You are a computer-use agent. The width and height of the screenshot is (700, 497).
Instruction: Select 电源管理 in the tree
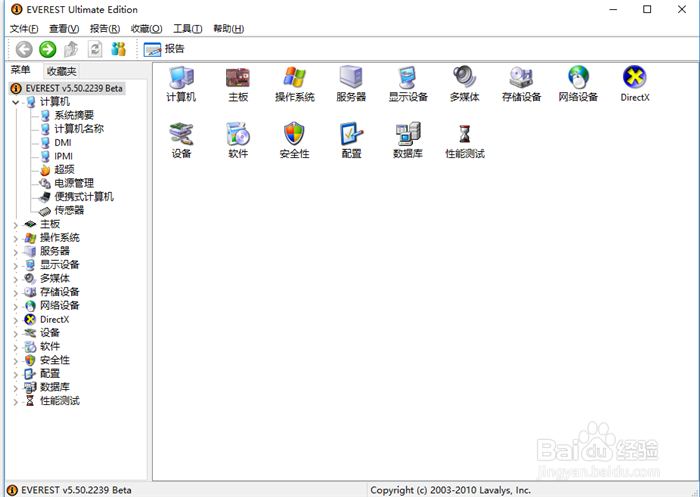coord(74,183)
